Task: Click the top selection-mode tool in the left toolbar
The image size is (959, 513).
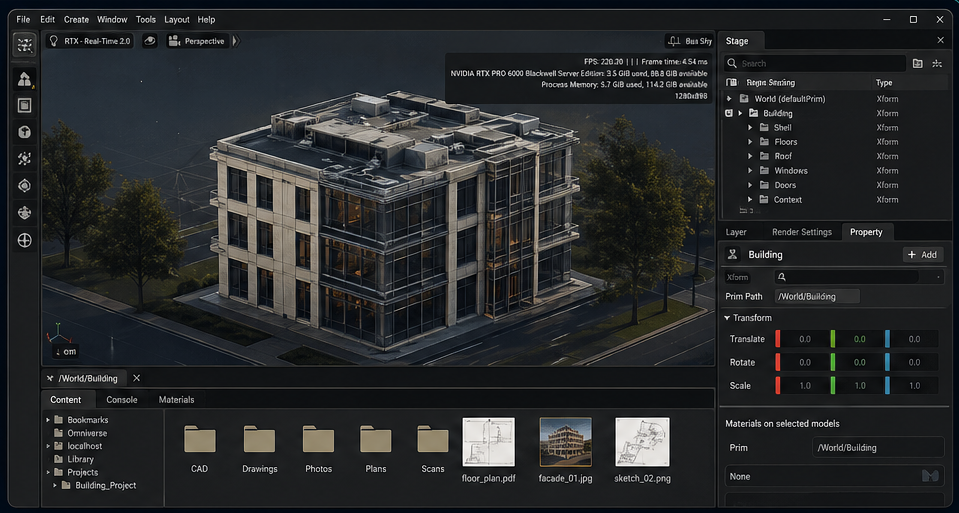Action: tap(24, 45)
